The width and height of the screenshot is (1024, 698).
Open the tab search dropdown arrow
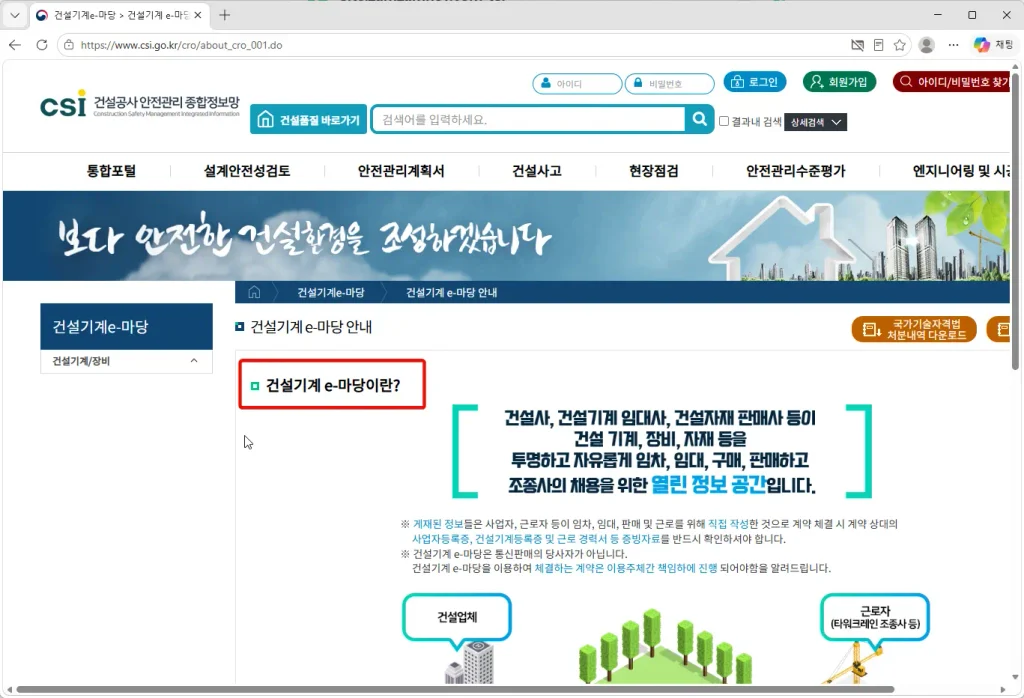coord(14,15)
